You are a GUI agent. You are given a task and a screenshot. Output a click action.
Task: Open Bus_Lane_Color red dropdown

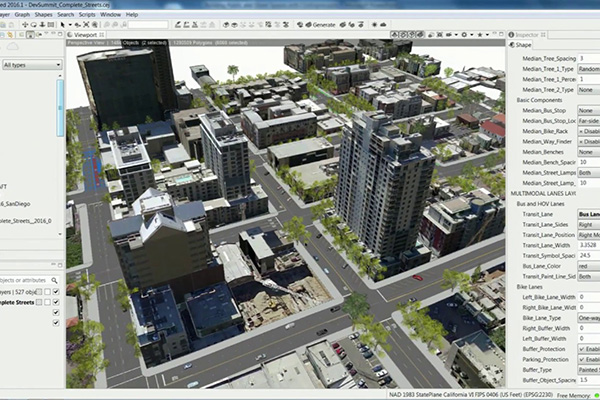[589, 266]
